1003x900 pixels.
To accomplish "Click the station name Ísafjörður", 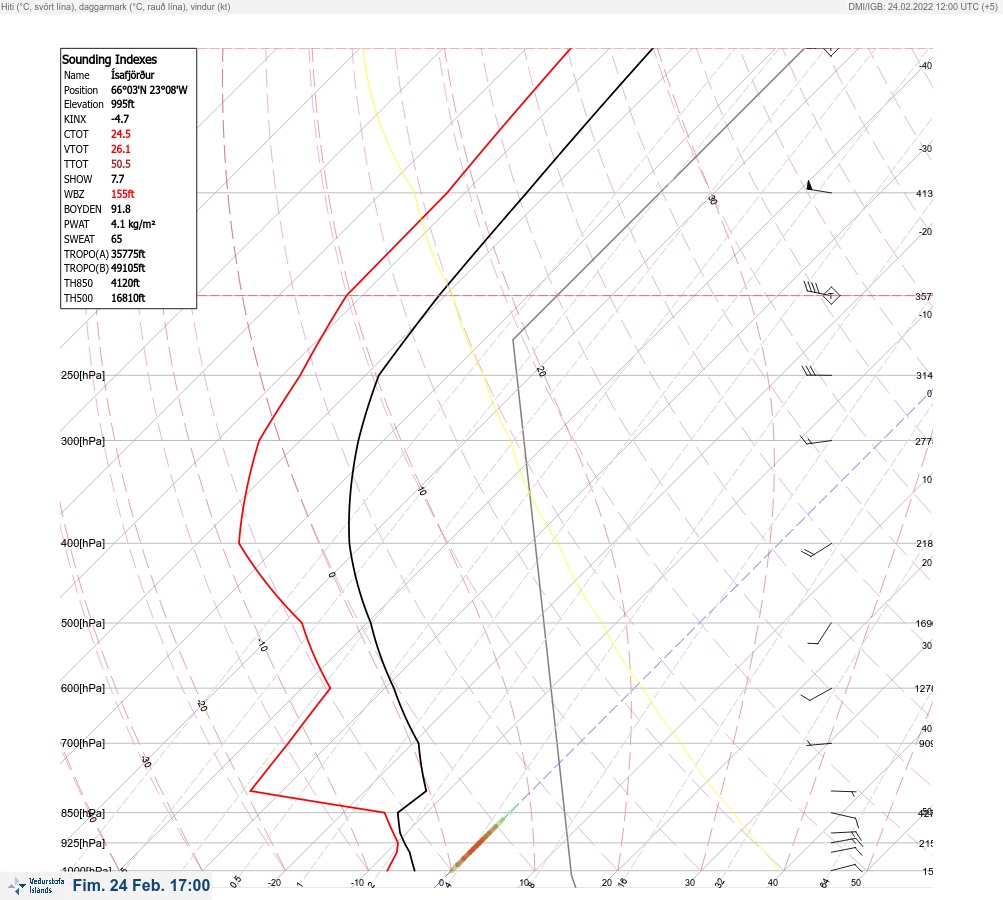I will 132,75.
